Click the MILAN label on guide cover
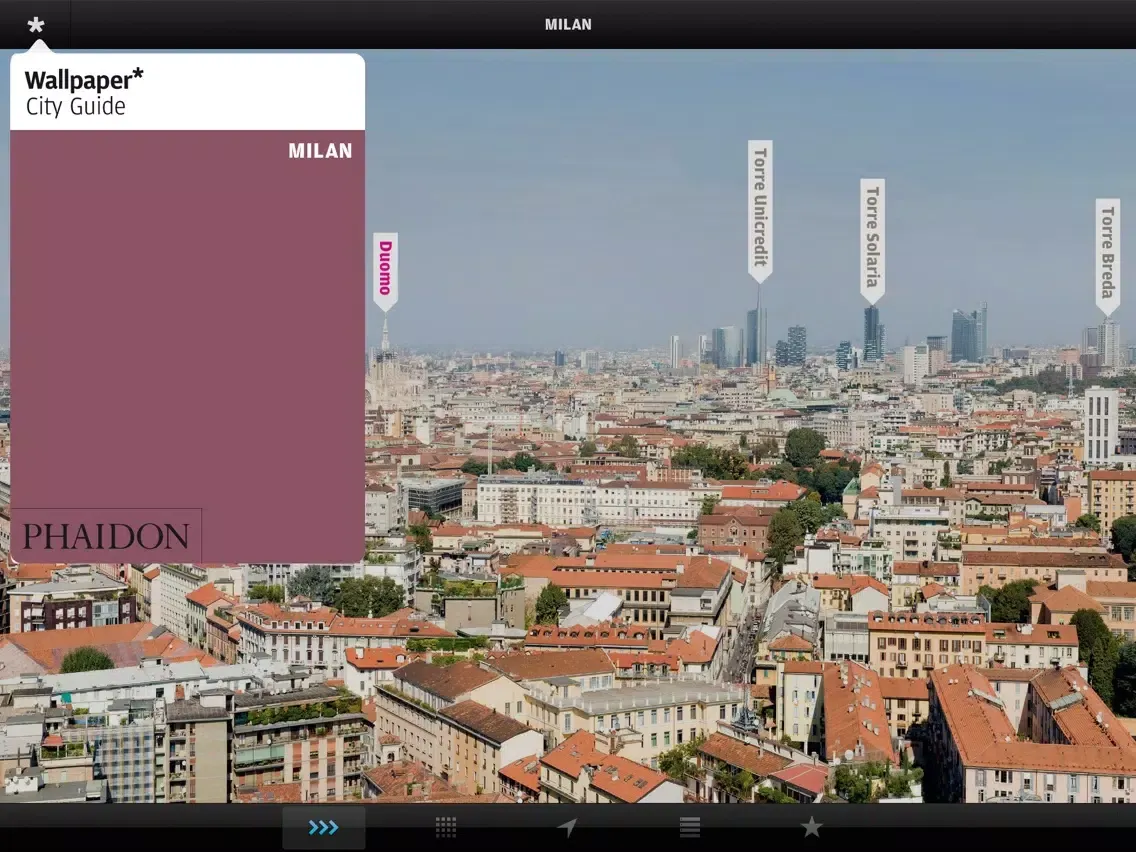Image resolution: width=1136 pixels, height=852 pixels. pos(320,151)
